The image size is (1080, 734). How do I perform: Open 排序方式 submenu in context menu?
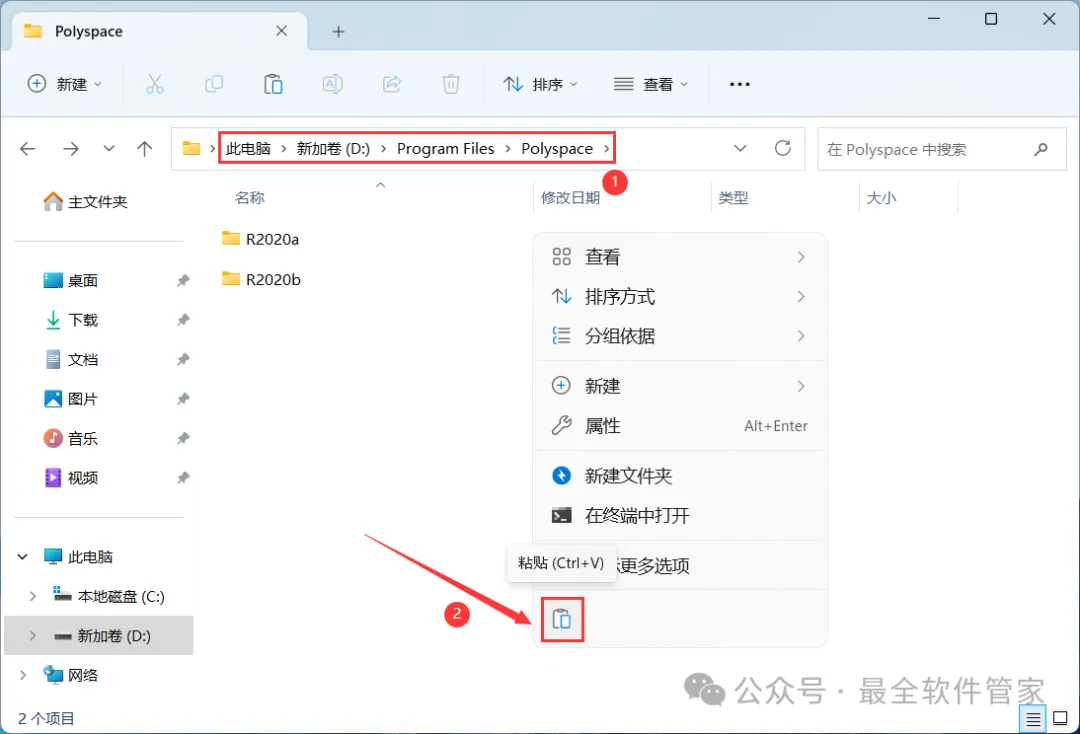tap(680, 297)
